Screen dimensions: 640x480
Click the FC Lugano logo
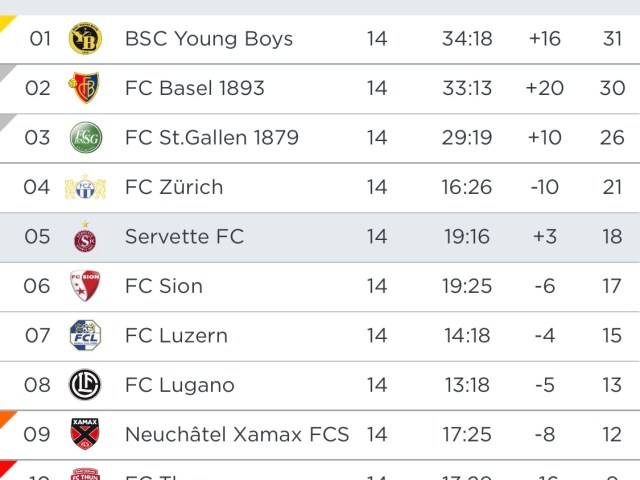pos(85,385)
